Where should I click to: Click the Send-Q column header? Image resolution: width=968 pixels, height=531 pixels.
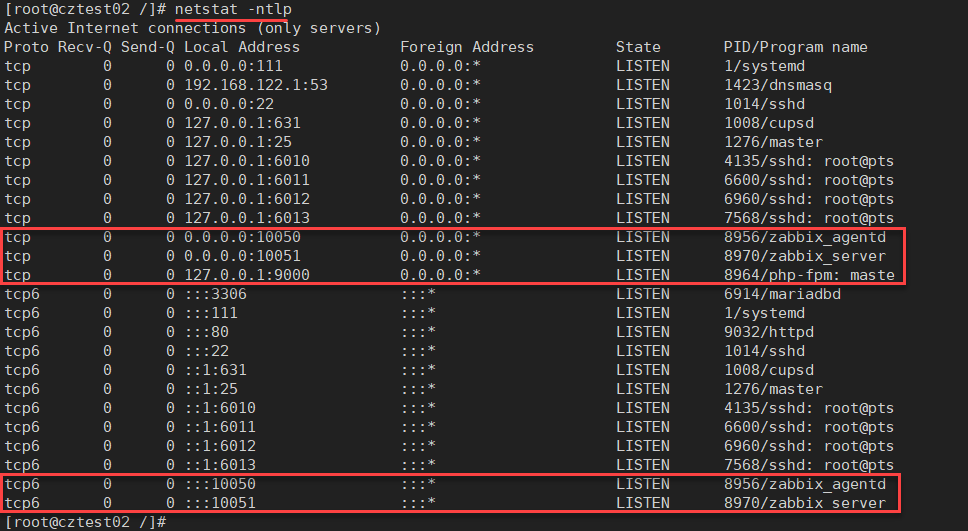[148, 47]
